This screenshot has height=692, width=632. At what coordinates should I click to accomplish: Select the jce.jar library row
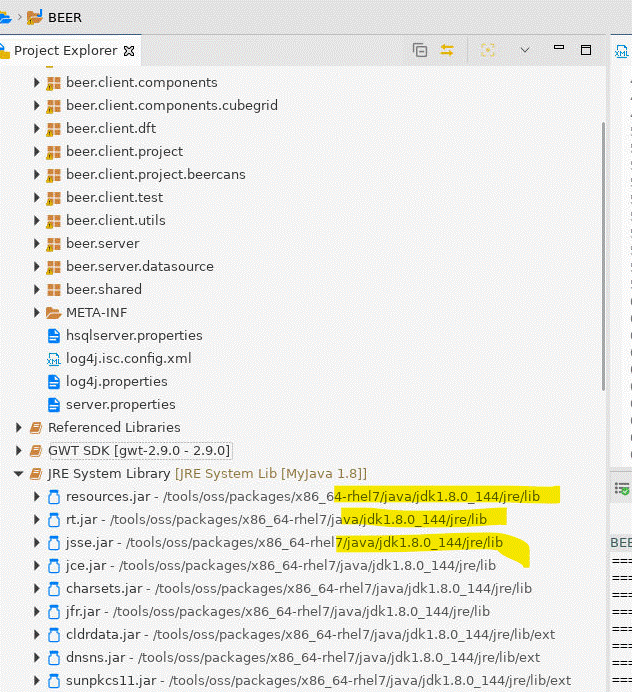click(x=281, y=565)
